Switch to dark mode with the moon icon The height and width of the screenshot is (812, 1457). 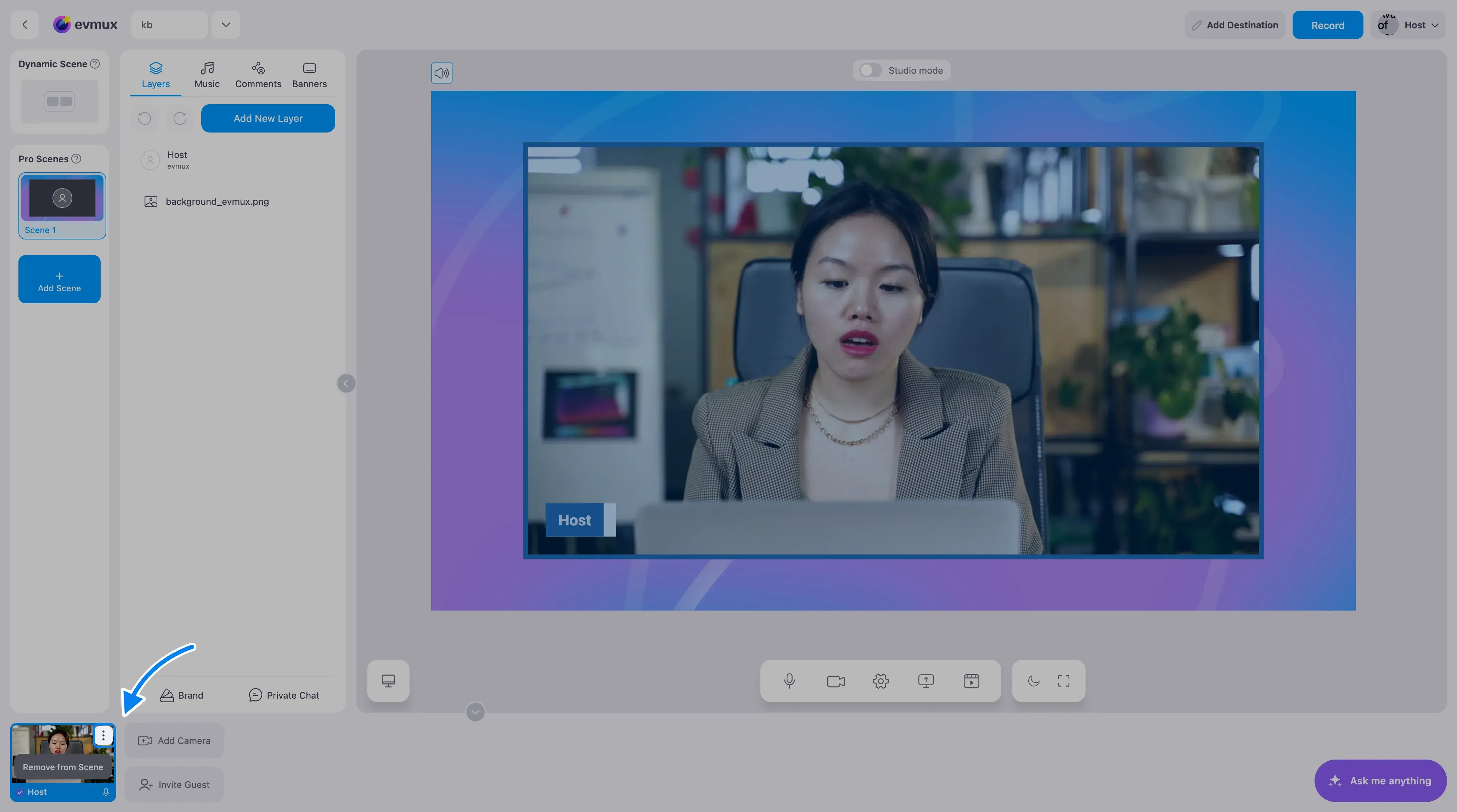(x=1033, y=681)
